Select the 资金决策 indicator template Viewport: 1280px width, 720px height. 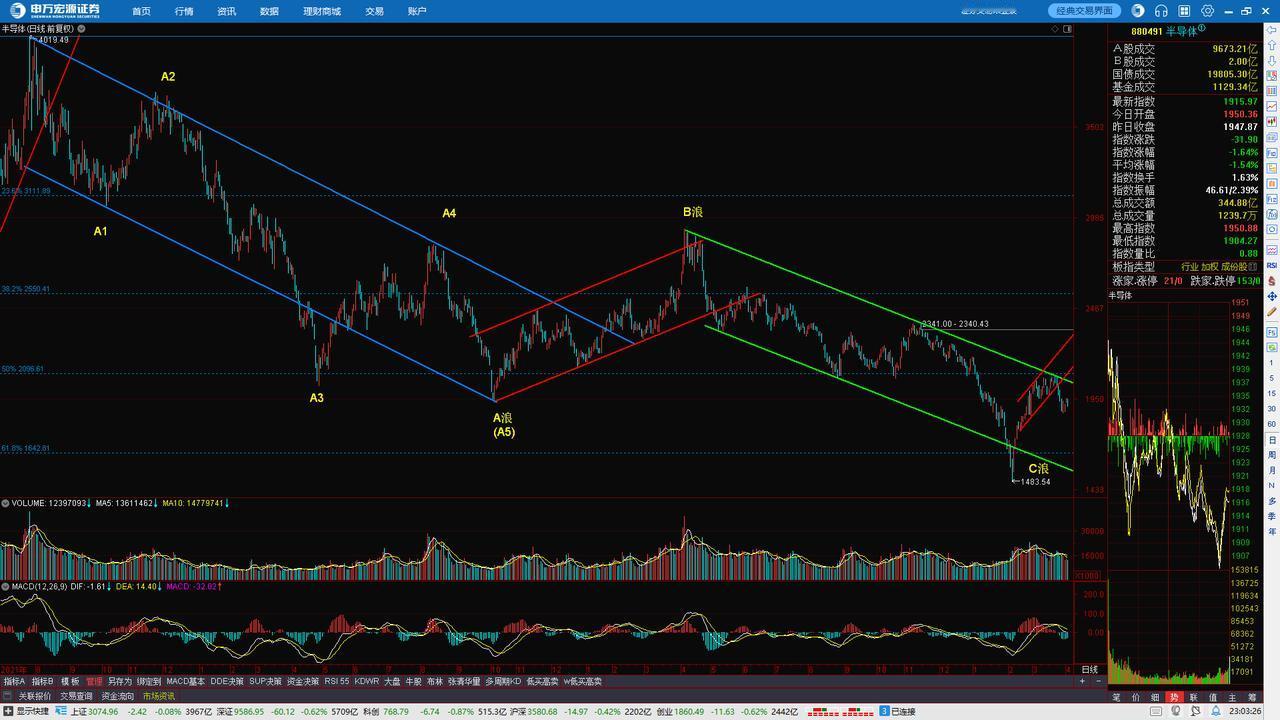(303, 681)
